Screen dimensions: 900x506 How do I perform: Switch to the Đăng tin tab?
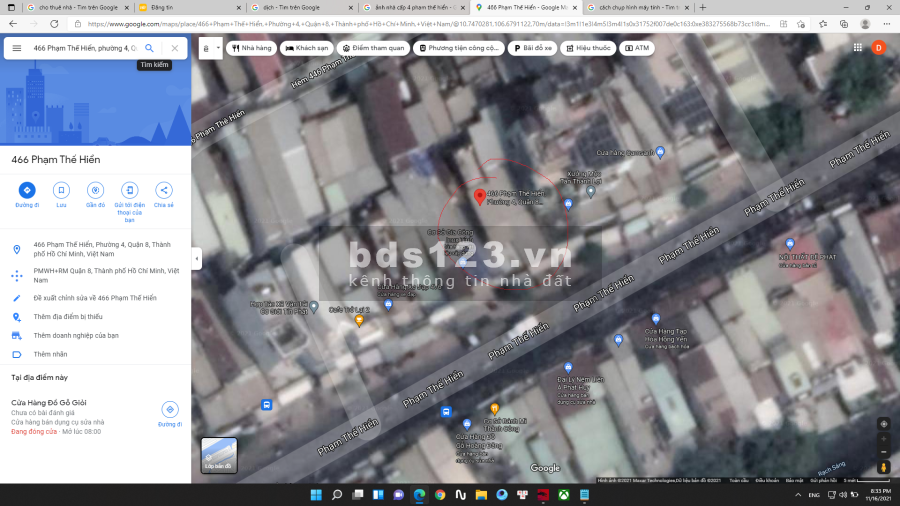pos(189,7)
